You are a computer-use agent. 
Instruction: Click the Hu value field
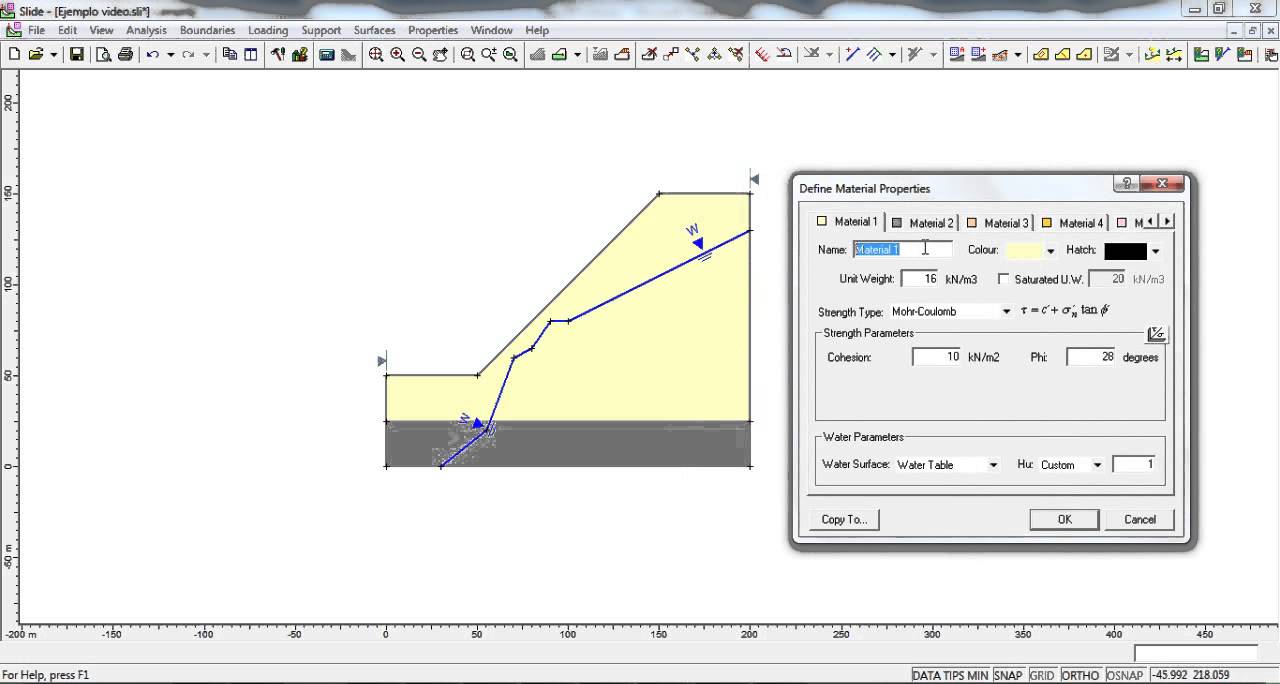[x=1134, y=465]
